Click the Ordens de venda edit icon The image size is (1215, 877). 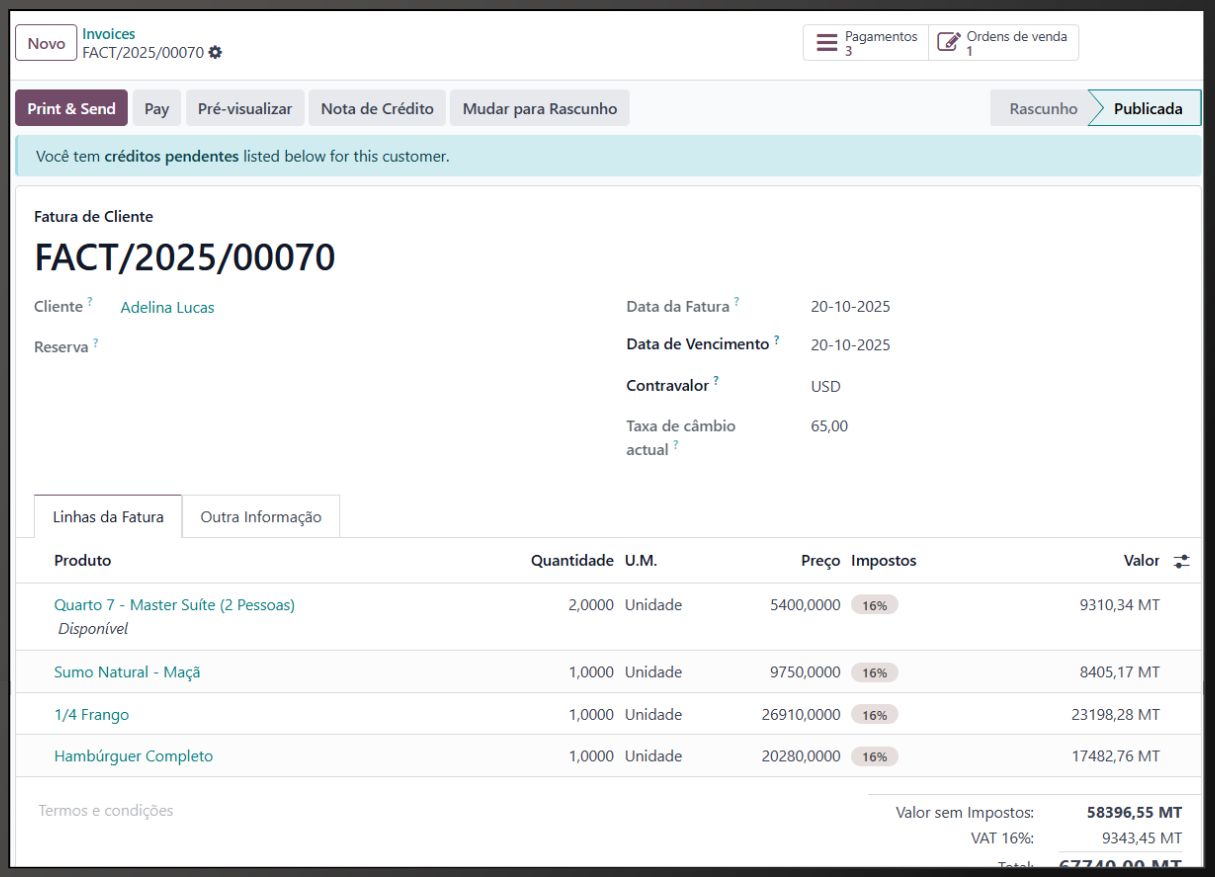tap(948, 43)
